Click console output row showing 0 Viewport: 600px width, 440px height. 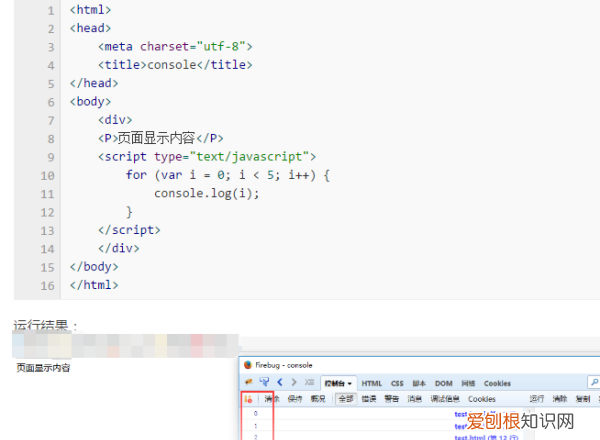tap(383, 414)
